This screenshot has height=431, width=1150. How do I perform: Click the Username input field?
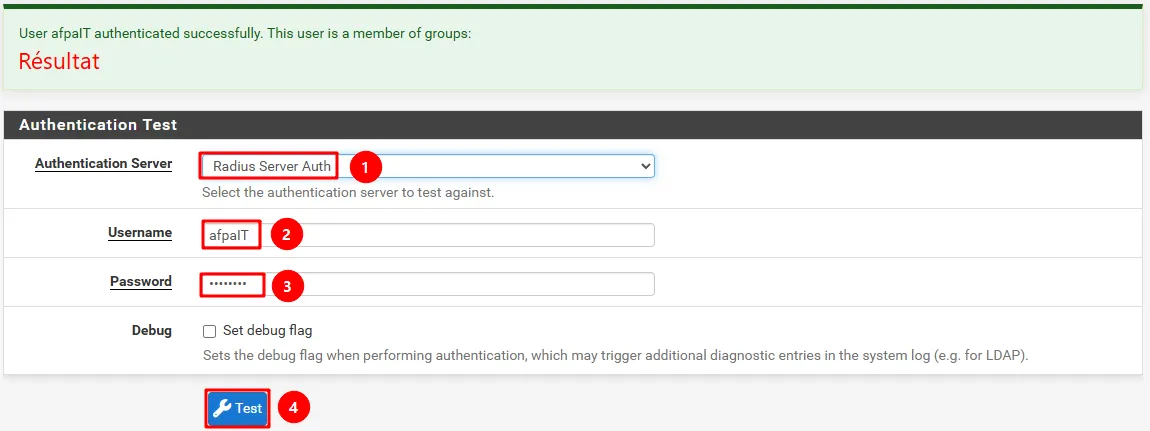click(428, 235)
